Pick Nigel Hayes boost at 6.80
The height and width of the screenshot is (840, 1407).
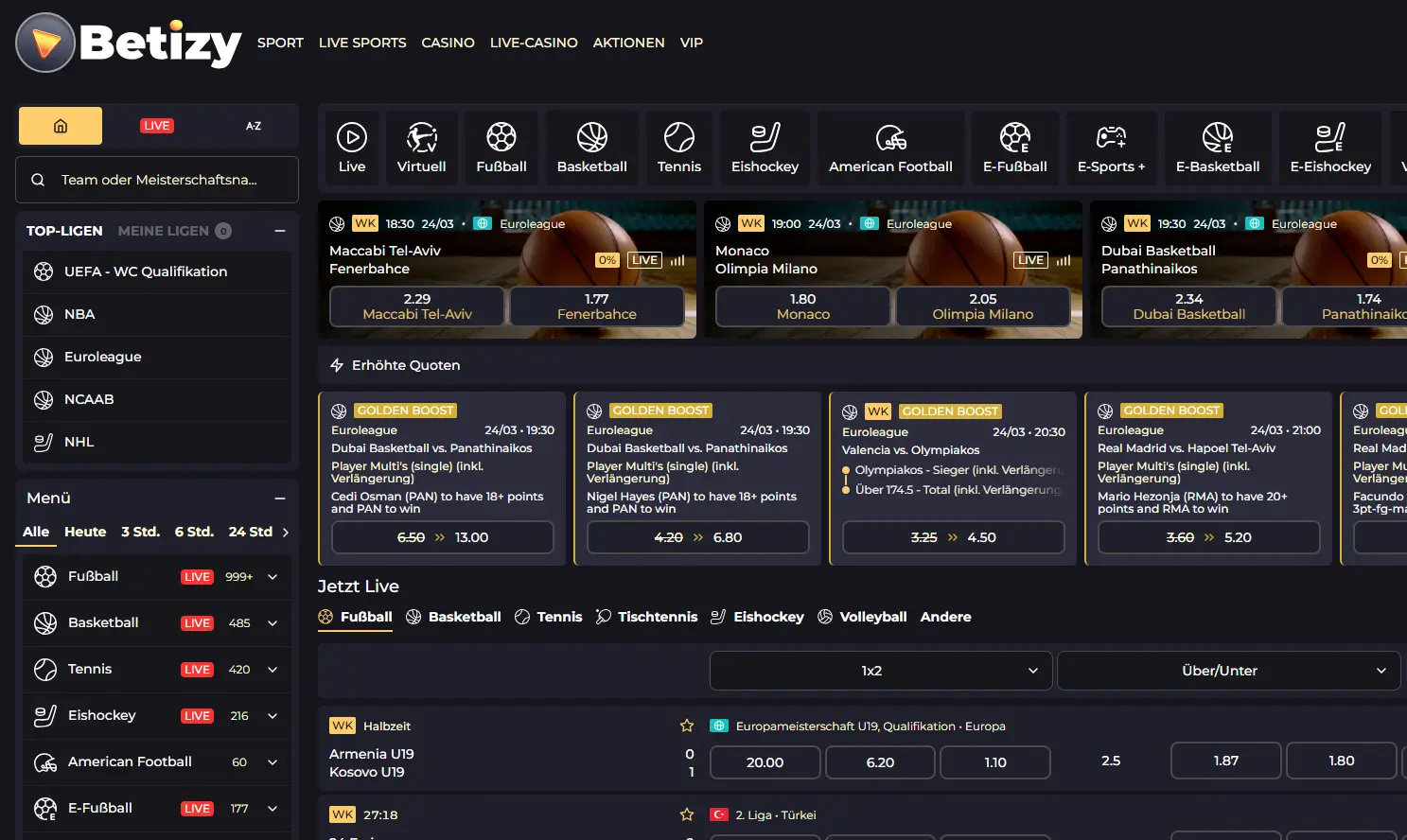point(698,537)
